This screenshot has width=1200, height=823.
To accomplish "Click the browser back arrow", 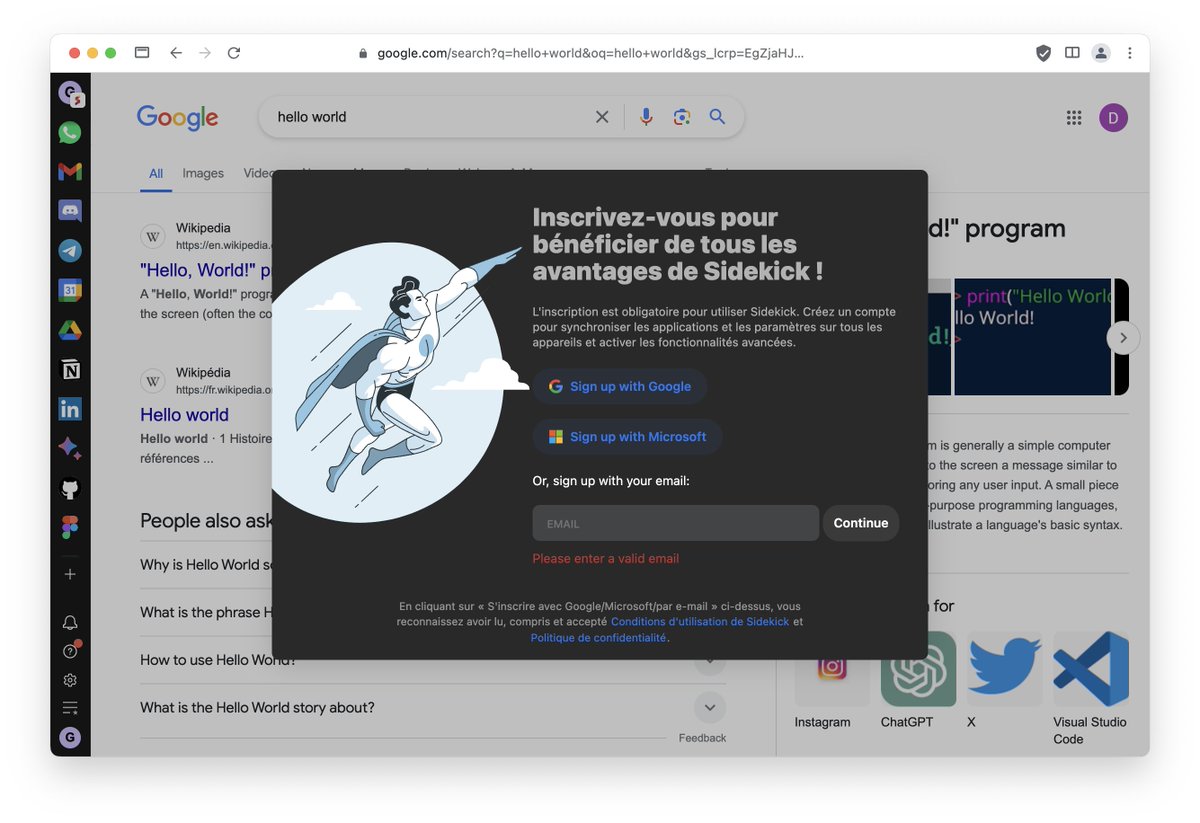I will 176,53.
